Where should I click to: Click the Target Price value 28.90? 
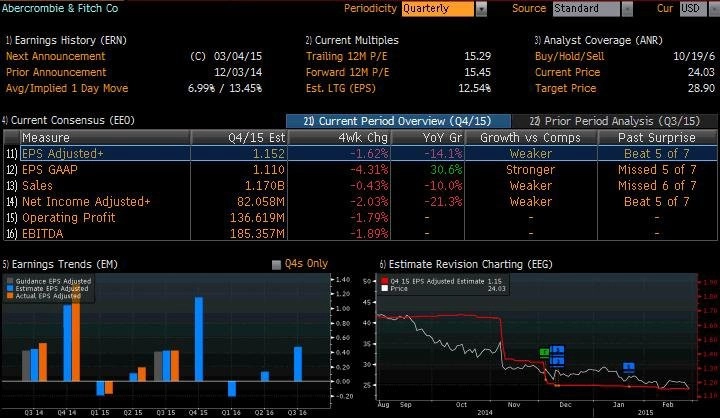coord(701,88)
